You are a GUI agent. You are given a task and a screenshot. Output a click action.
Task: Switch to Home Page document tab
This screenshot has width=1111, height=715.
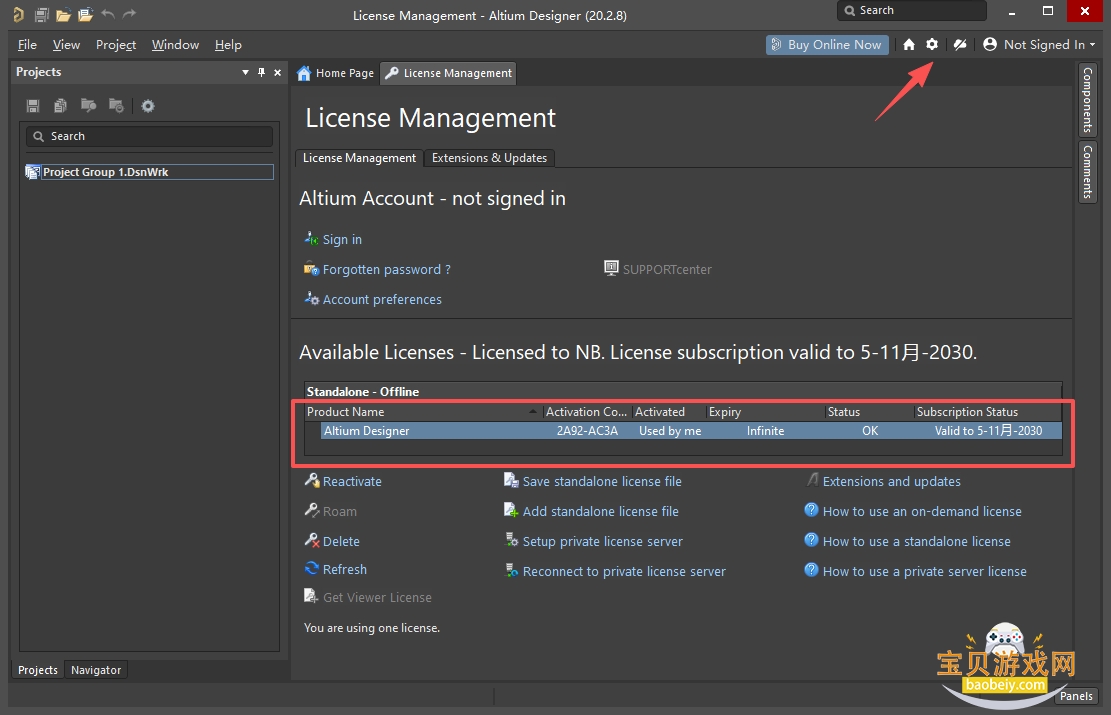tap(336, 73)
